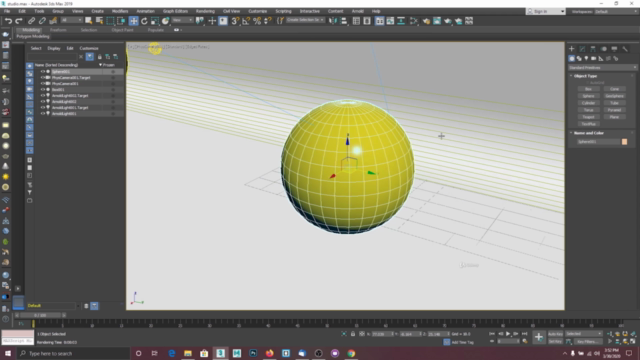640x360 pixels.
Task: Open the Modify tab in command panel
Action: [x=582, y=49]
